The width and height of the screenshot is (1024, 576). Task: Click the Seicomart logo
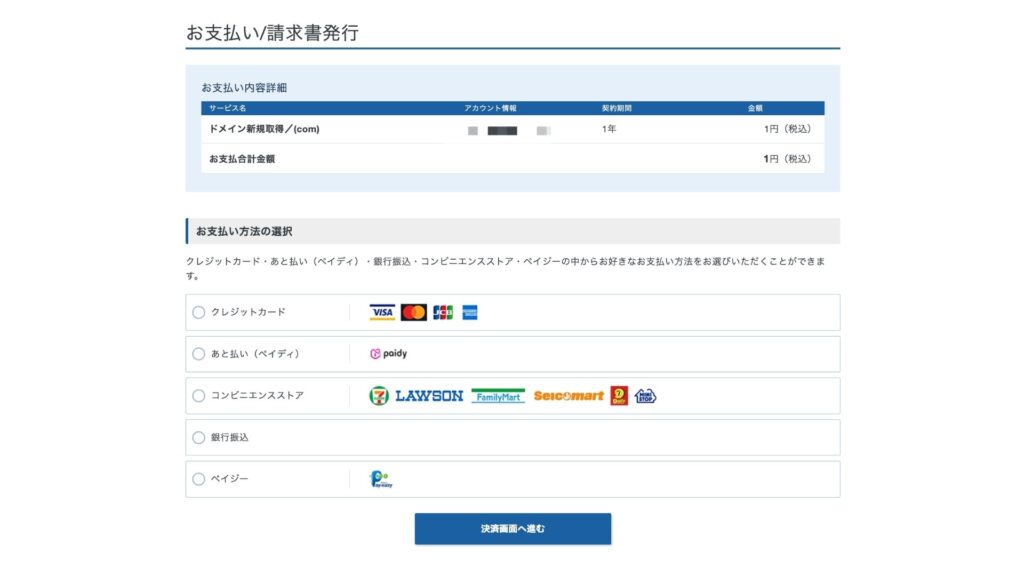[x=568, y=396]
